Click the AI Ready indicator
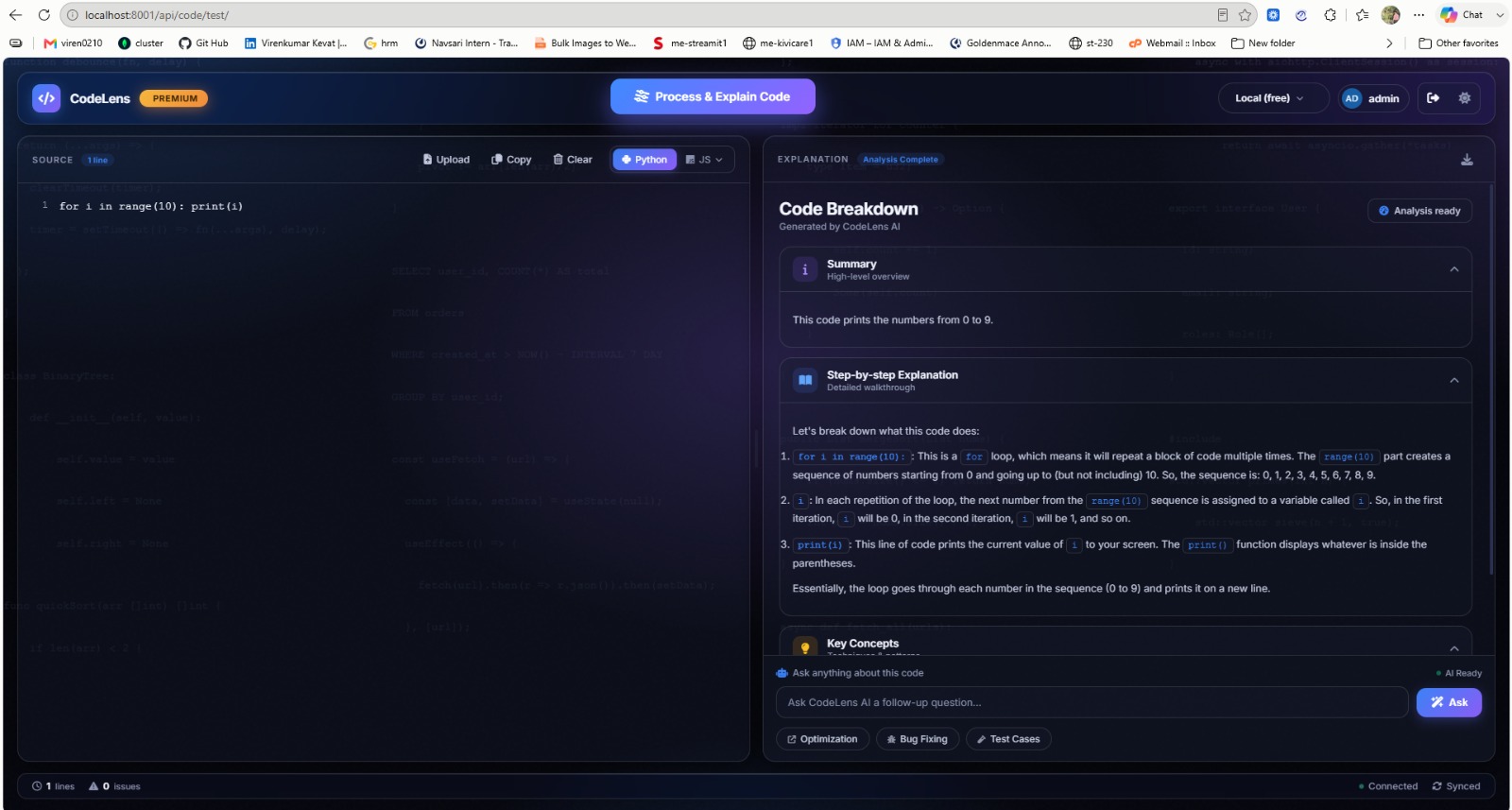1512x810 pixels. pyautogui.click(x=1459, y=673)
